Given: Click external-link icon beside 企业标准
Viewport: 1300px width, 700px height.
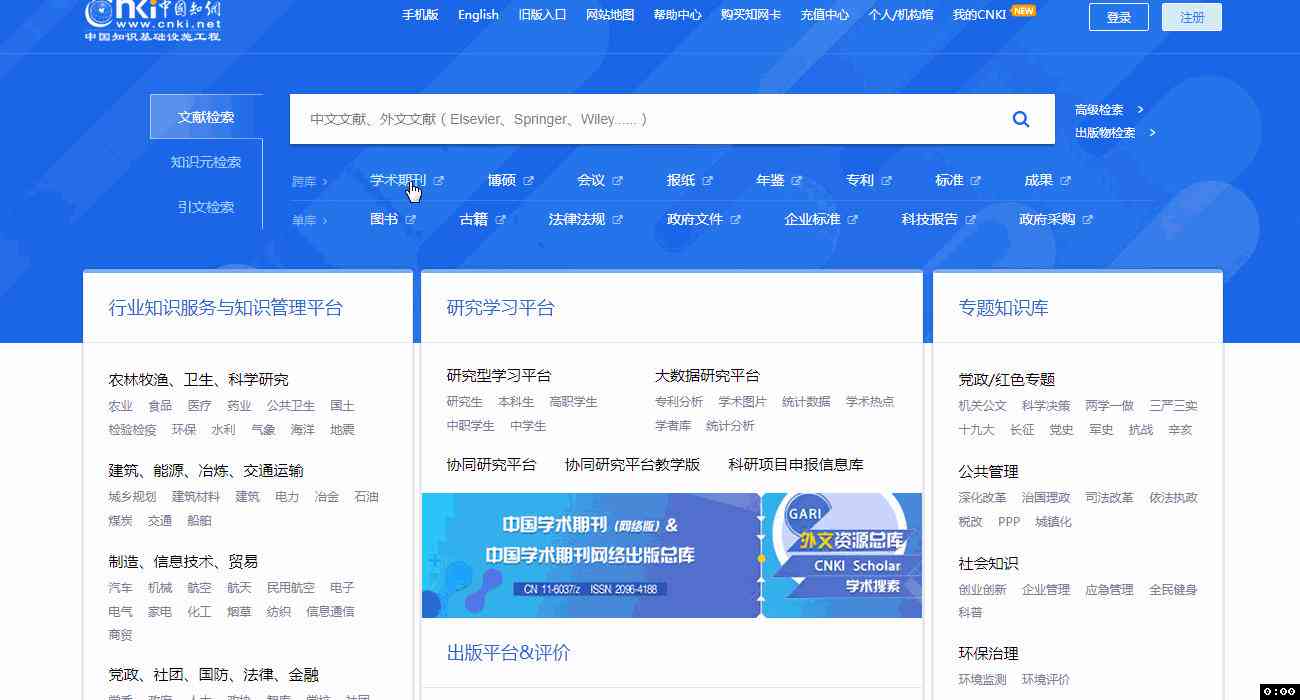Looking at the screenshot, I should point(853,220).
